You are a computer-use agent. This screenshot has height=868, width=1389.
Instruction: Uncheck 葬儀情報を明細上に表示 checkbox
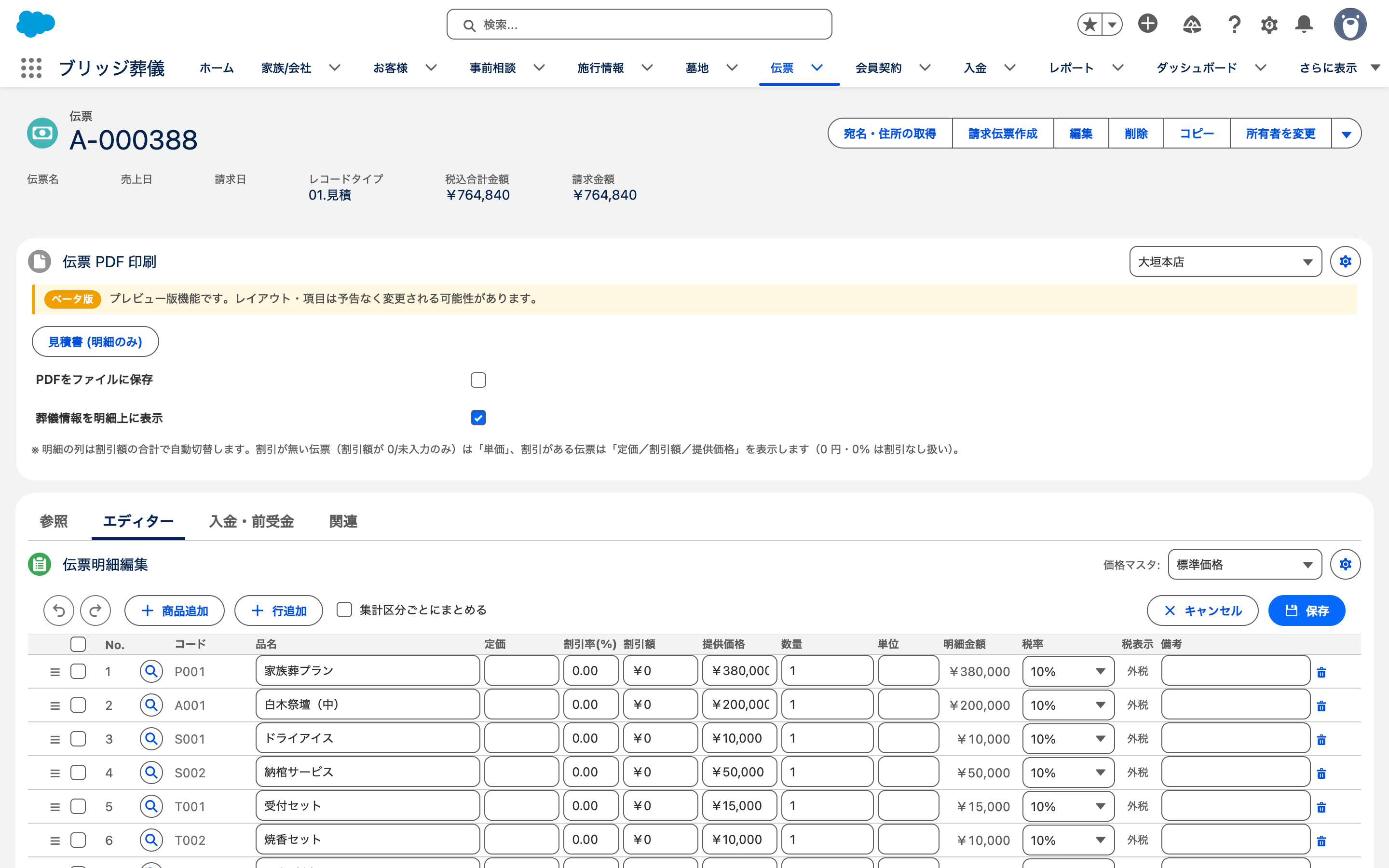(x=478, y=417)
